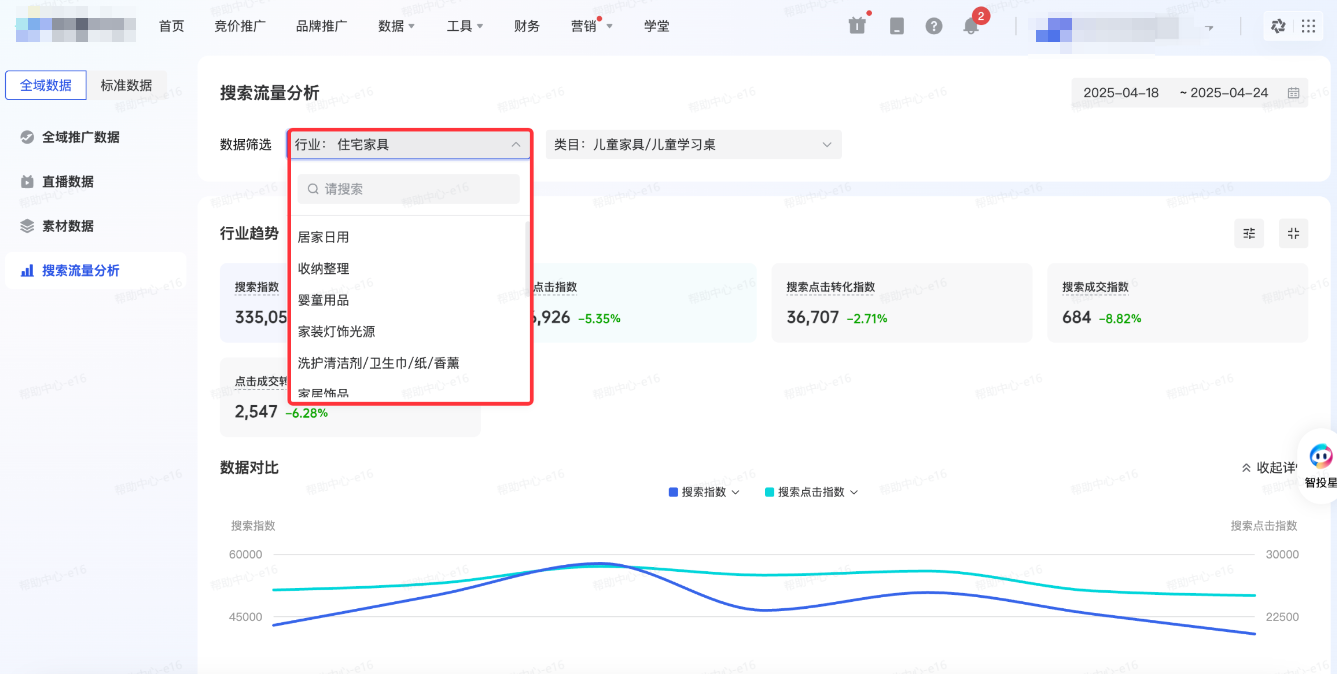Select the 搜索成交指数 metric card
1337x674 pixels.
1177,303
